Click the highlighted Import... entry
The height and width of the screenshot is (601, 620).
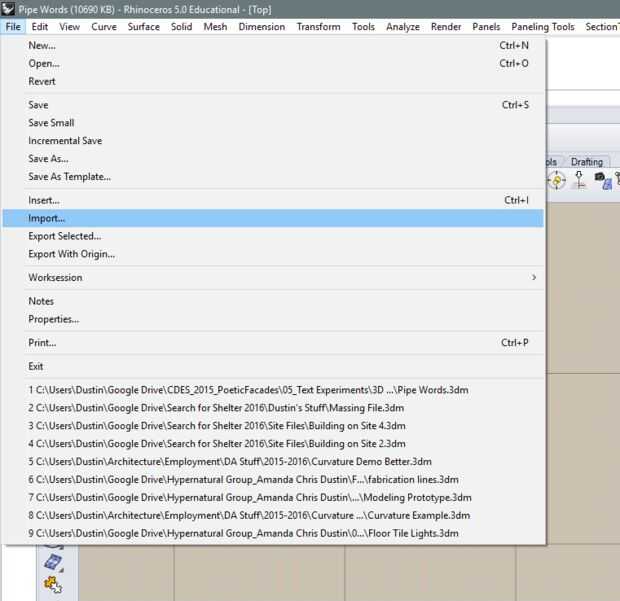[273, 218]
